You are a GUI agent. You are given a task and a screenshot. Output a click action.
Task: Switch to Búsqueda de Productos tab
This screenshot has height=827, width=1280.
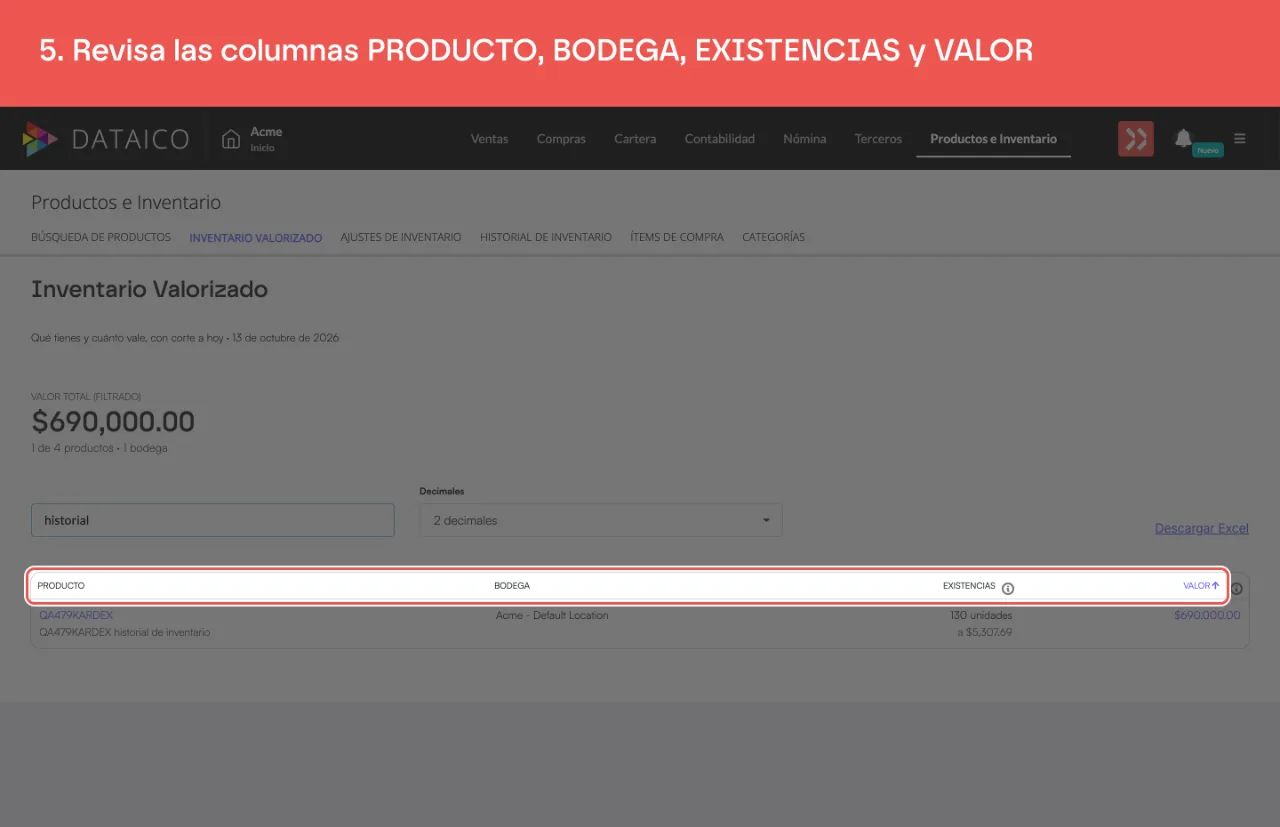pos(101,237)
